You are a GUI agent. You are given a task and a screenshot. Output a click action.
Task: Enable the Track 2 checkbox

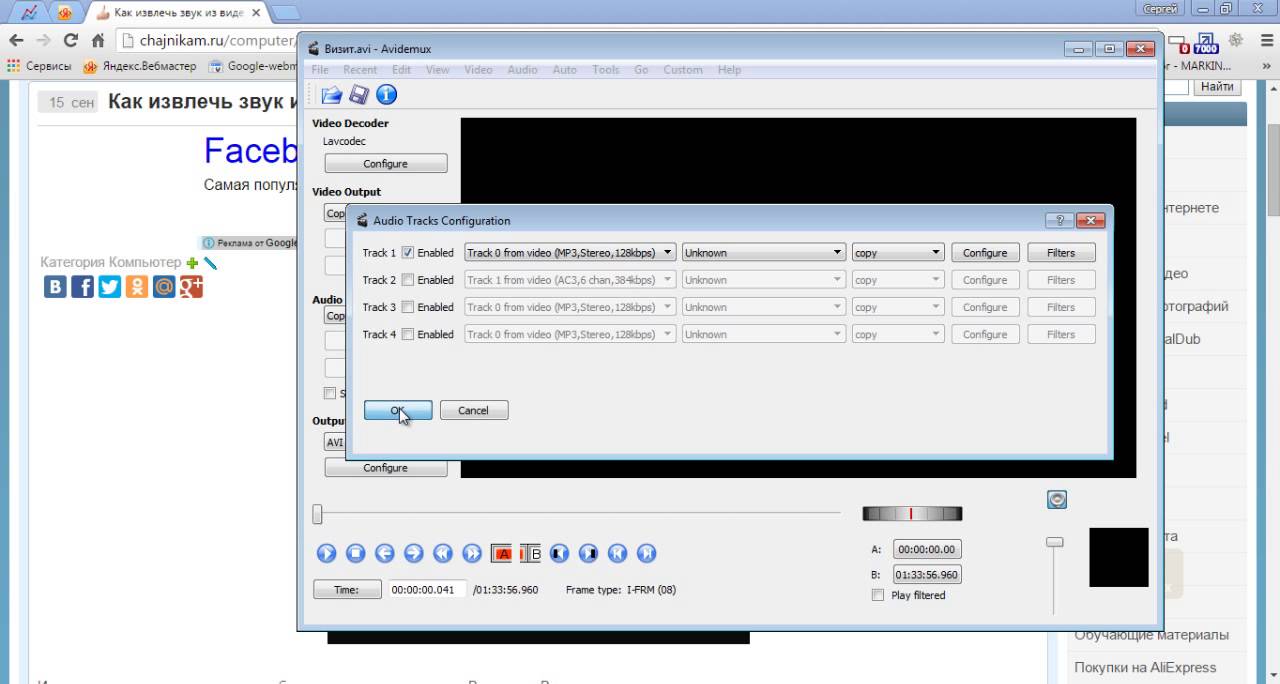click(x=407, y=280)
